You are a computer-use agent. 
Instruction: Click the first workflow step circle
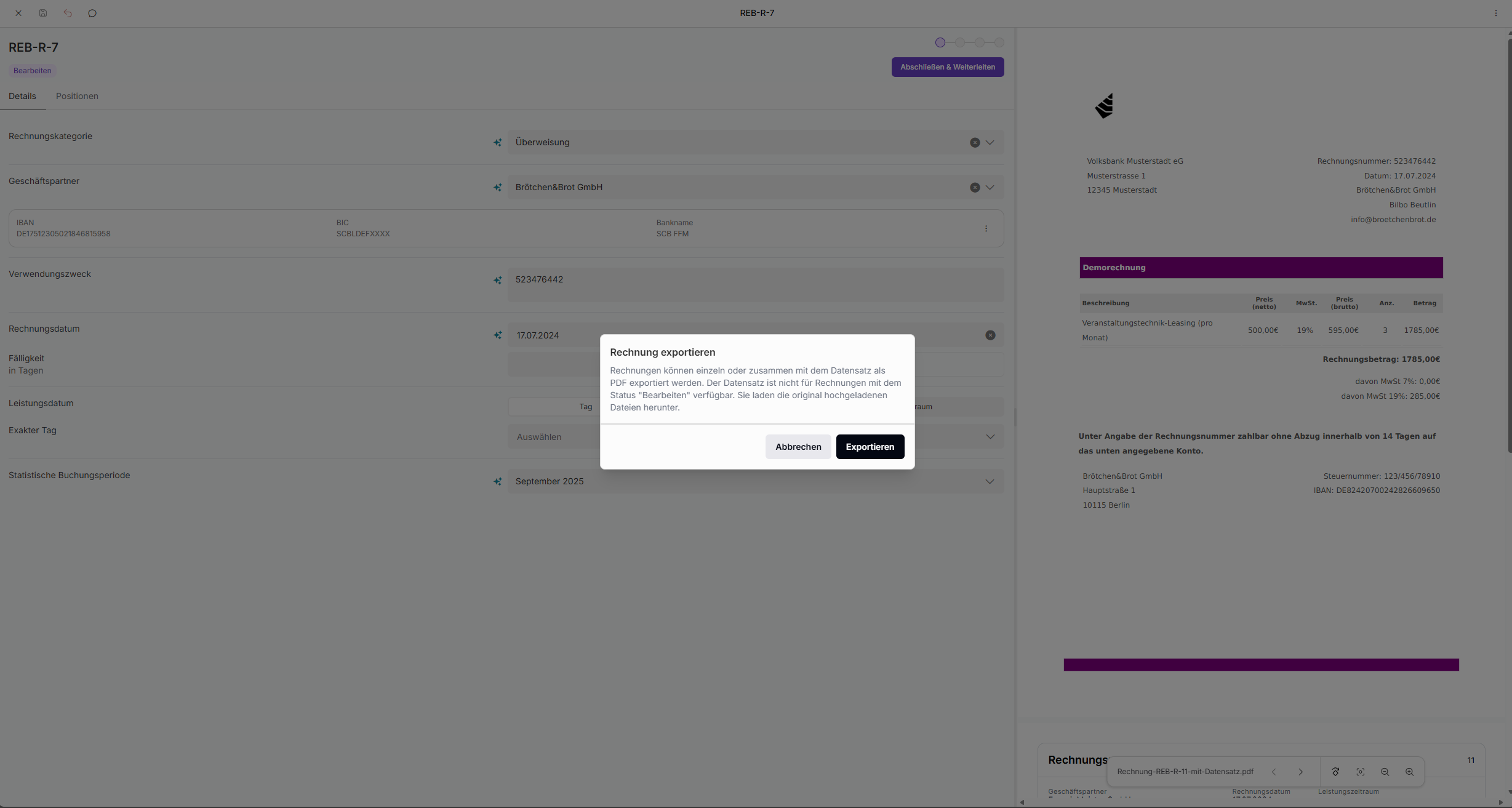tap(940, 42)
